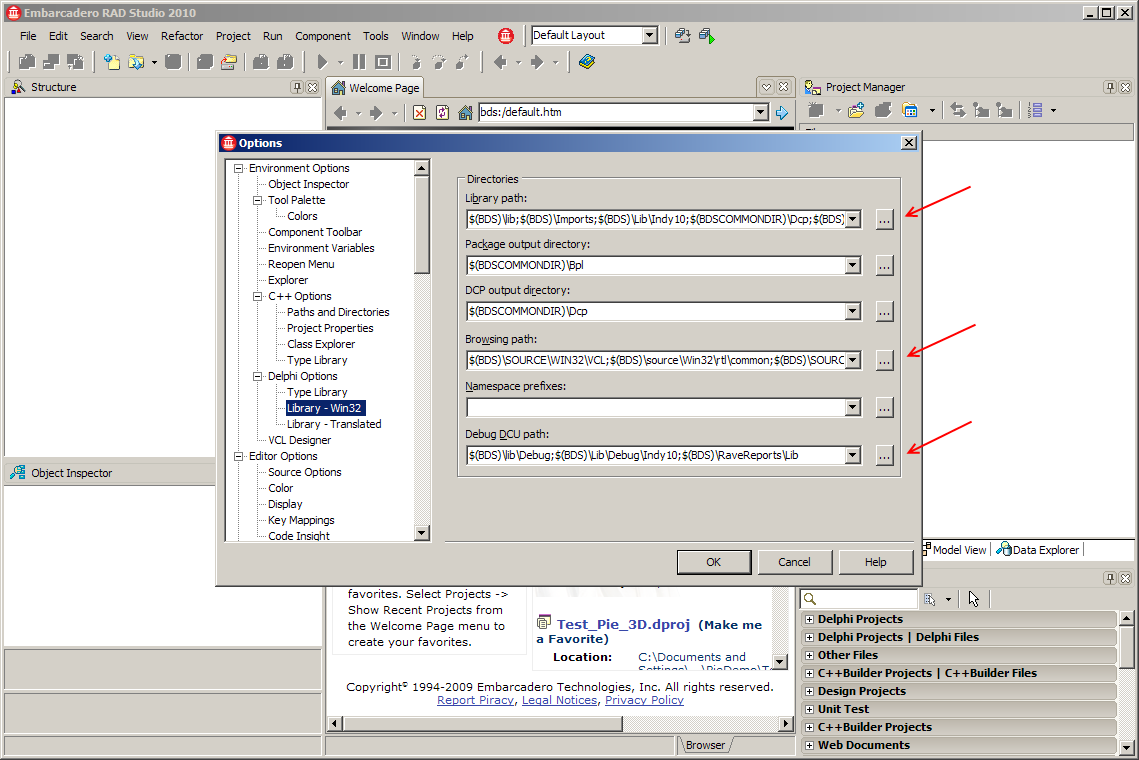Collapse the C++ Options tree node
The width and height of the screenshot is (1139, 760).
pos(257,296)
